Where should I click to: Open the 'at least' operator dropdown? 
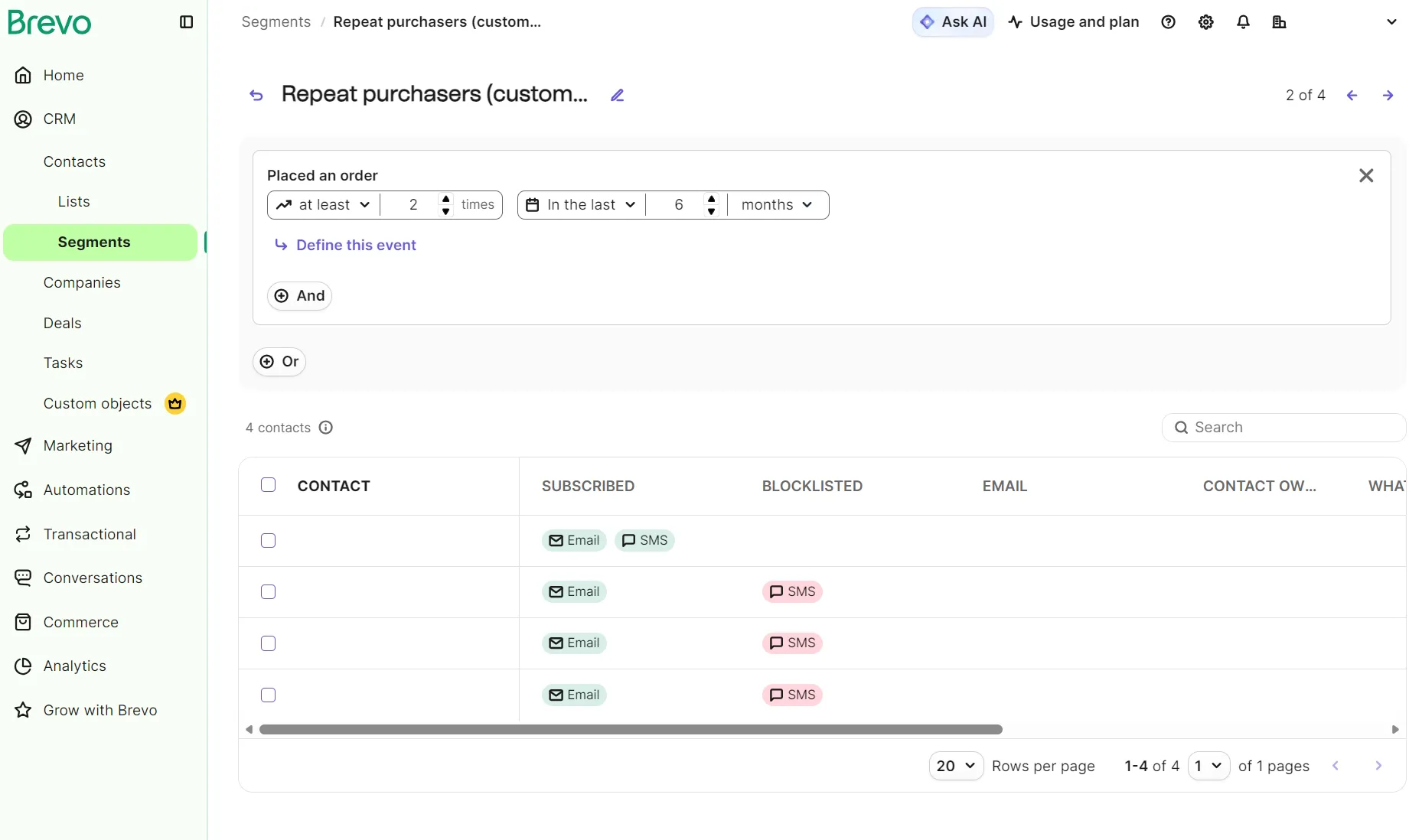coord(324,205)
